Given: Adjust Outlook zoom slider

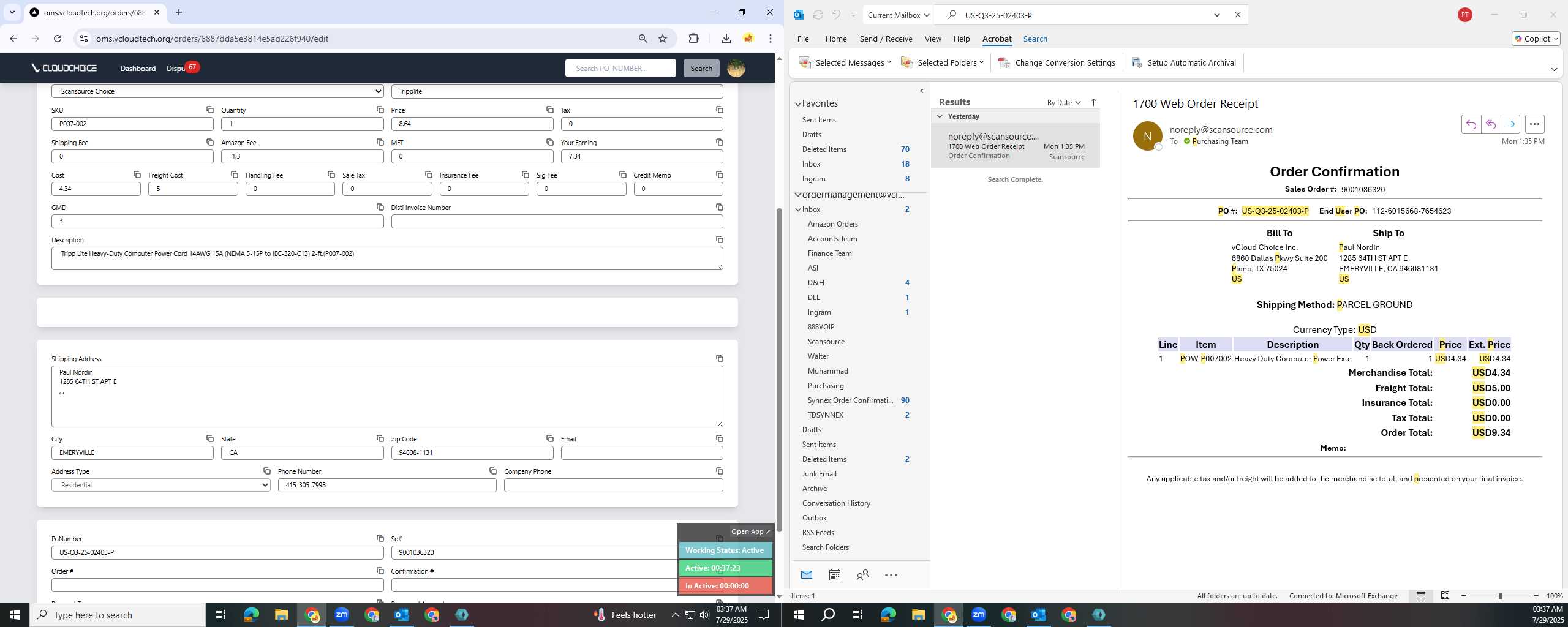Looking at the screenshot, I should tap(1500, 596).
